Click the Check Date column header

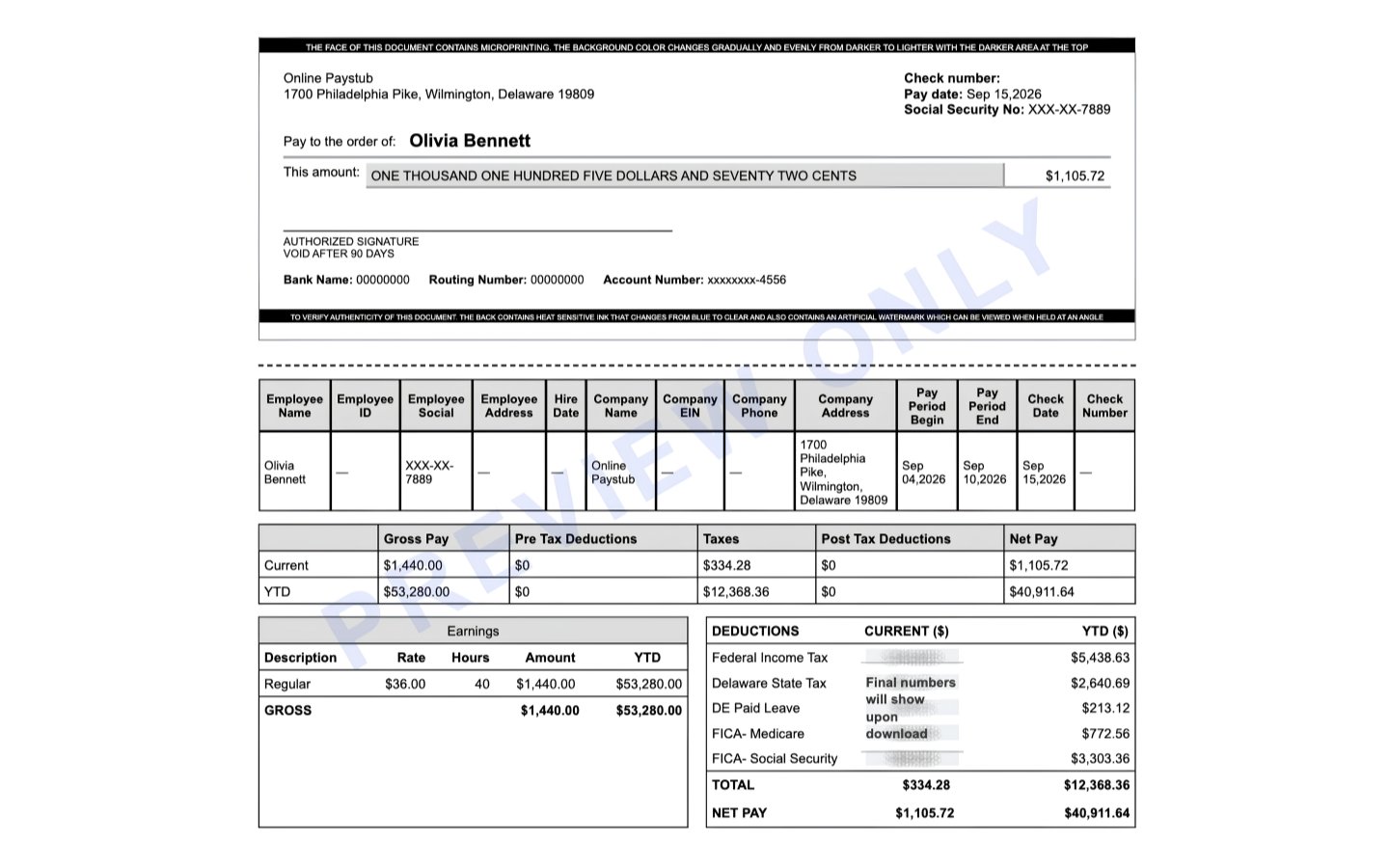1046,405
